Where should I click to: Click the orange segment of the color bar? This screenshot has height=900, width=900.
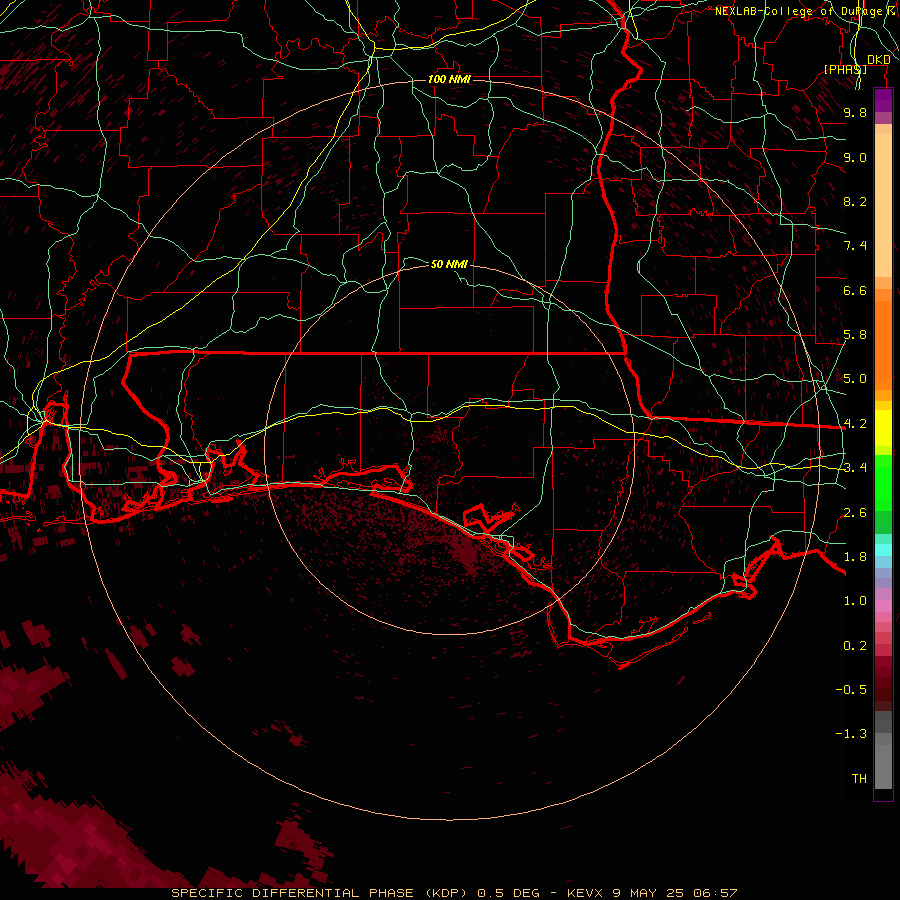point(883,344)
